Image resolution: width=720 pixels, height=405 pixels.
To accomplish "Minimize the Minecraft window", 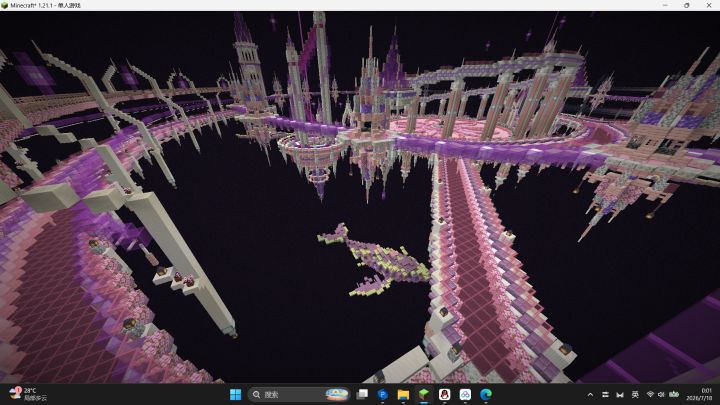I will coord(665,6).
